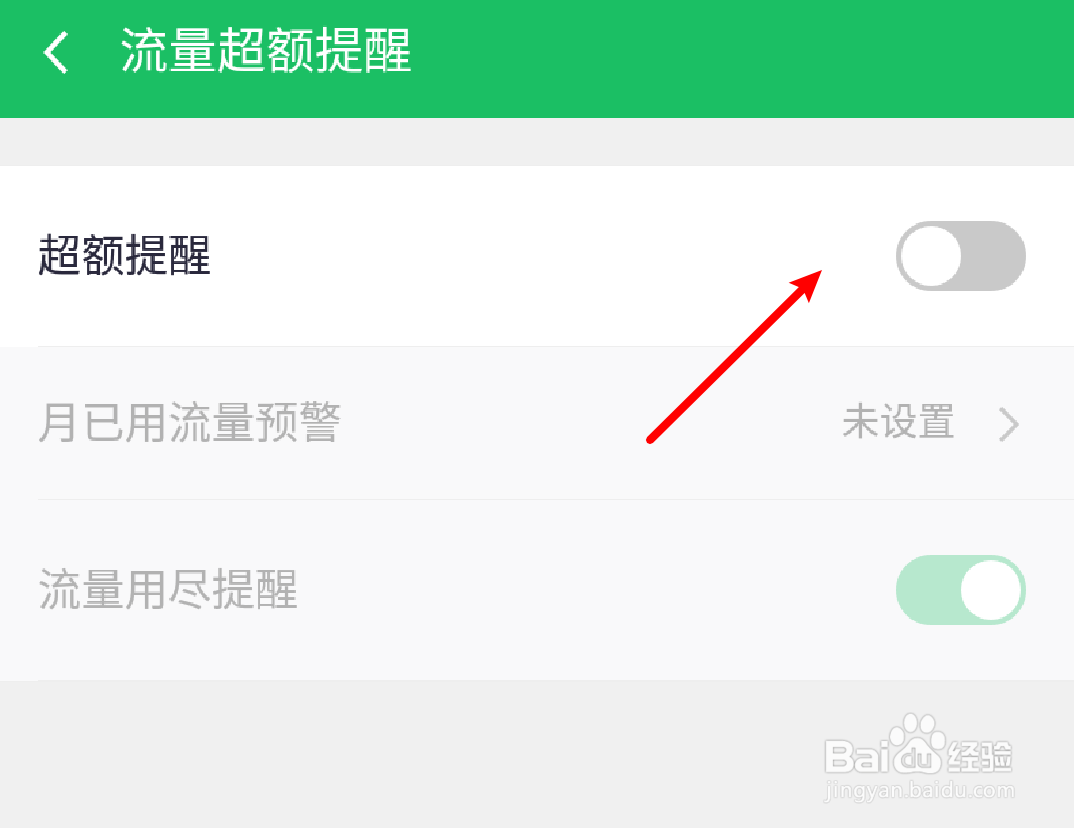Click the gray track of 超额提醒 switch
Viewport: 1074px width, 828px height.
[x=995, y=255]
